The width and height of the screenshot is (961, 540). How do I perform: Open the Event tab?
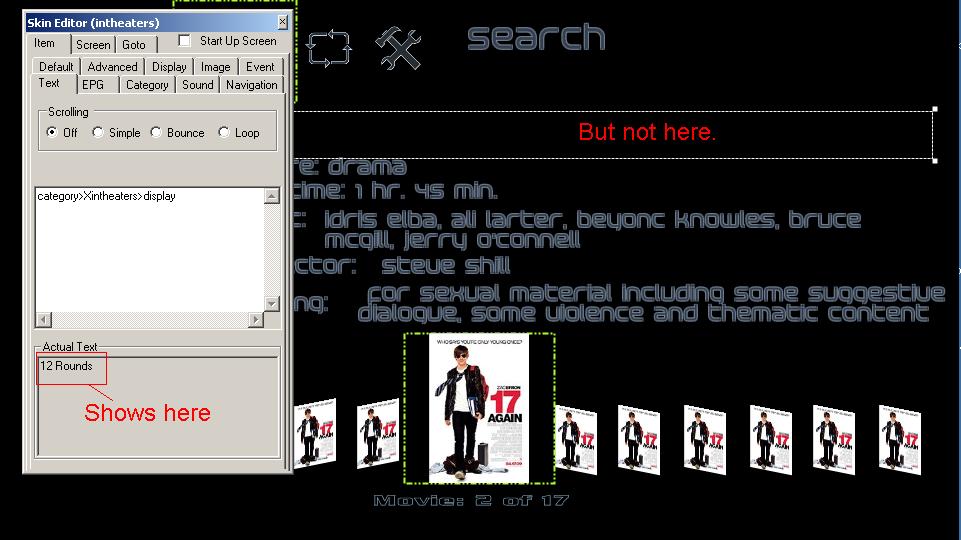pos(260,66)
